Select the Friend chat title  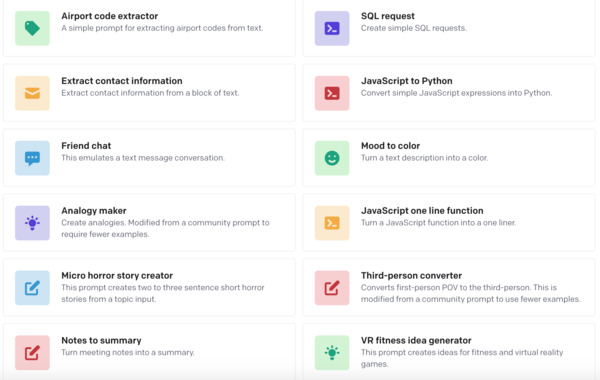point(86,146)
